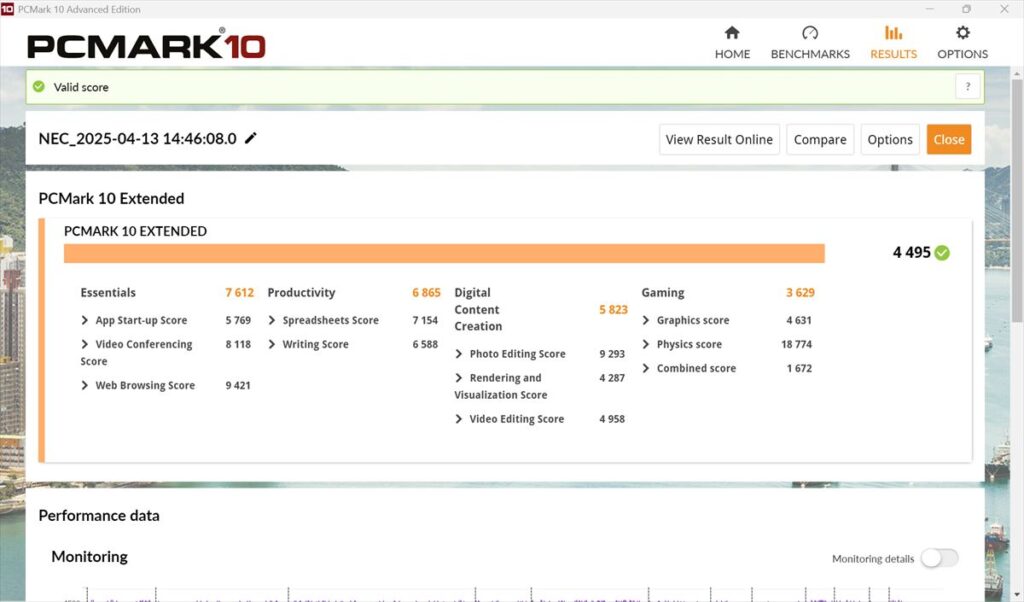Click the PCMark 10 Extended section title
1024x602 pixels.
tap(111, 198)
